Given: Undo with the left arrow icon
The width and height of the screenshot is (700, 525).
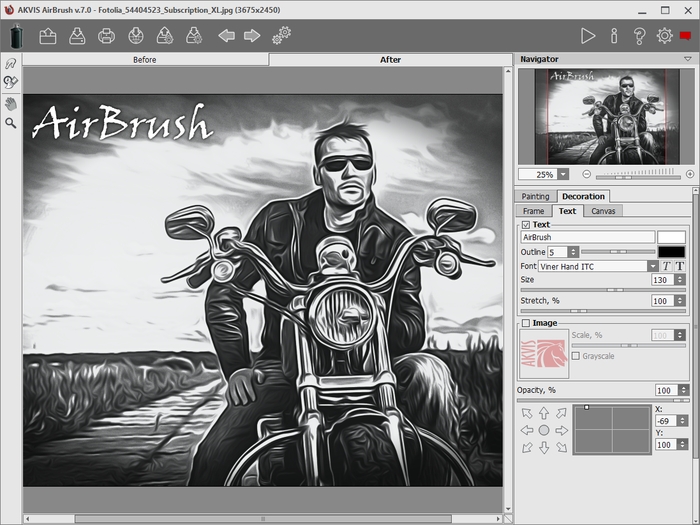Looking at the screenshot, I should (226, 36).
